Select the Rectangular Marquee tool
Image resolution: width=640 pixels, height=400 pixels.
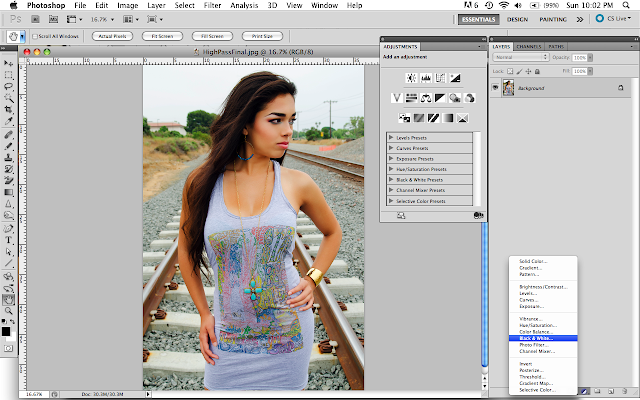click(9, 75)
